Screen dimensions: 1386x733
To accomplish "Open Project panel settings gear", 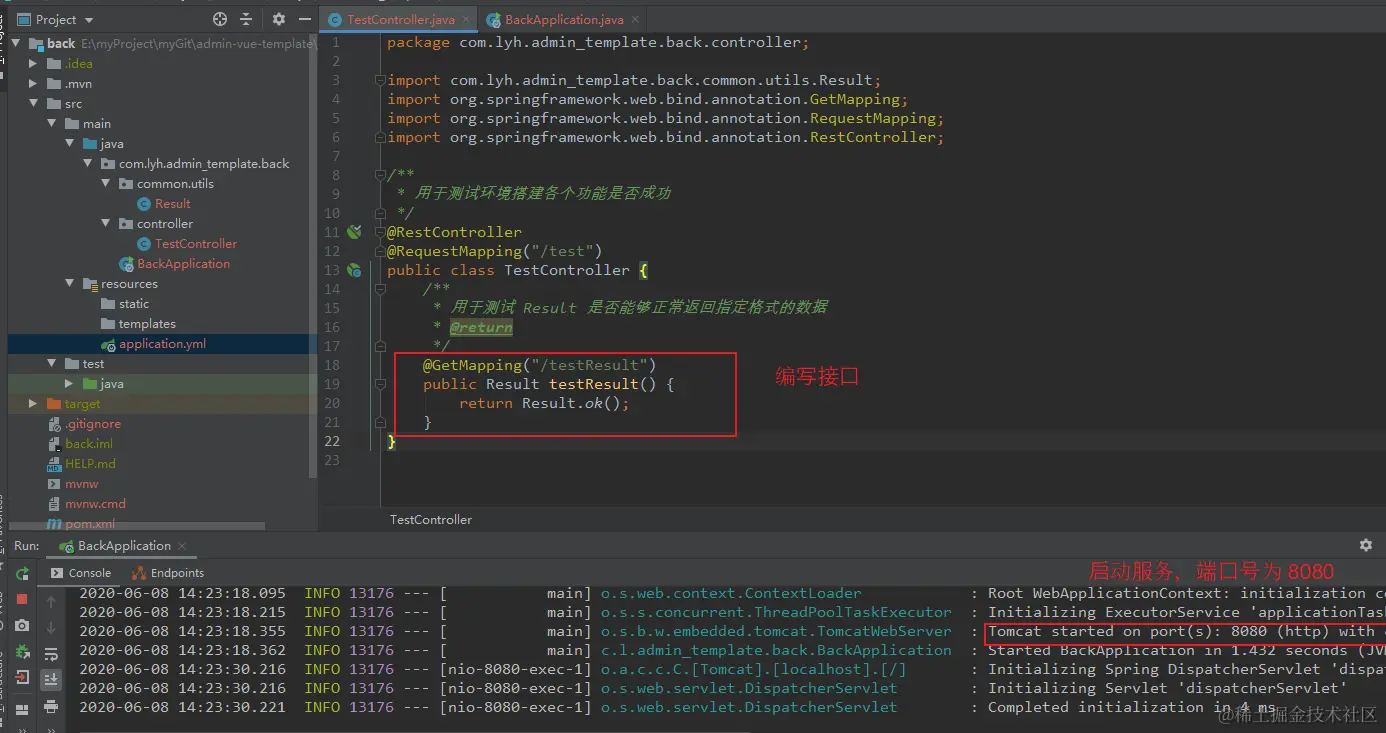I will point(279,19).
